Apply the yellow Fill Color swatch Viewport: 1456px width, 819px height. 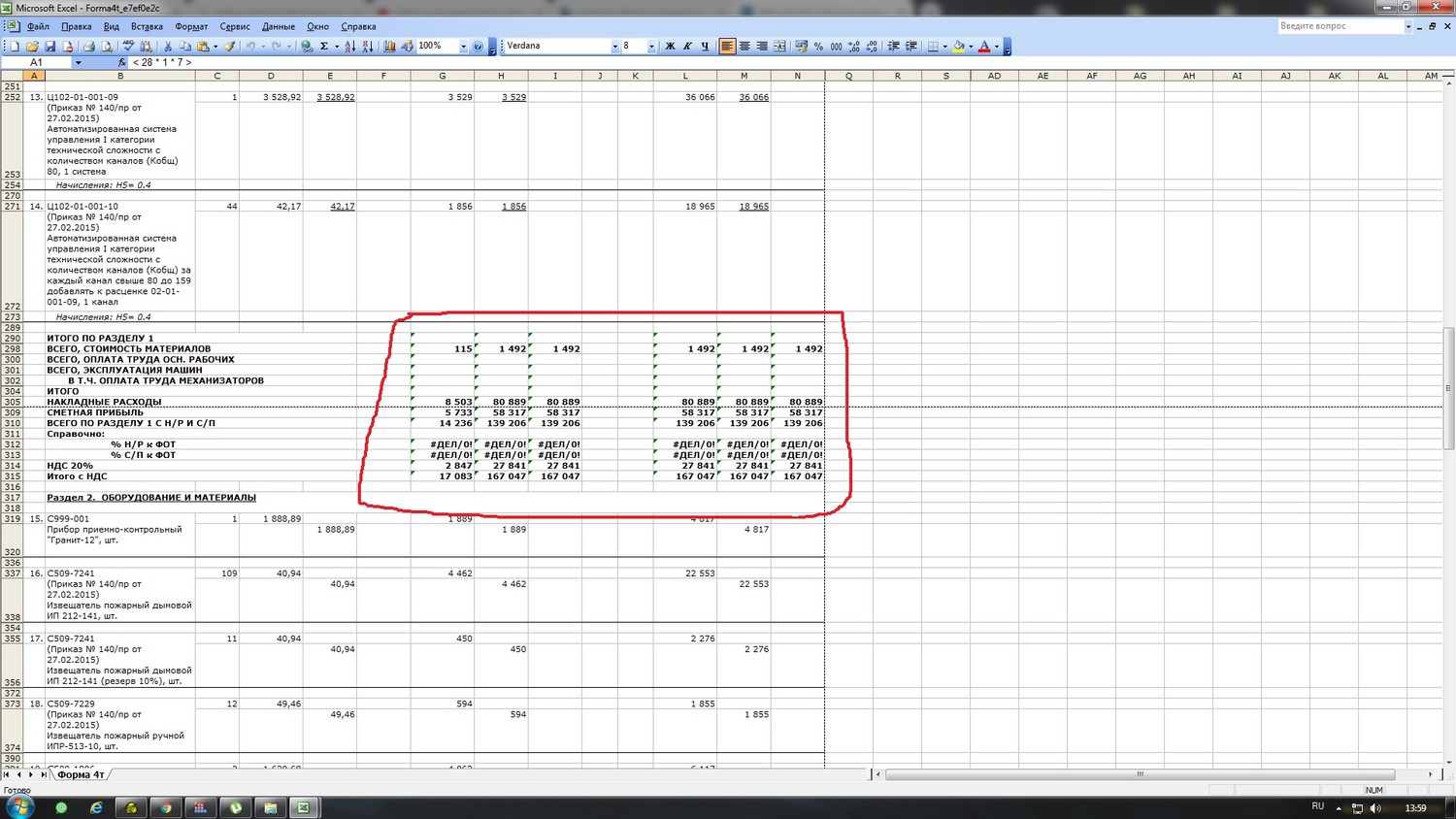(x=959, y=46)
